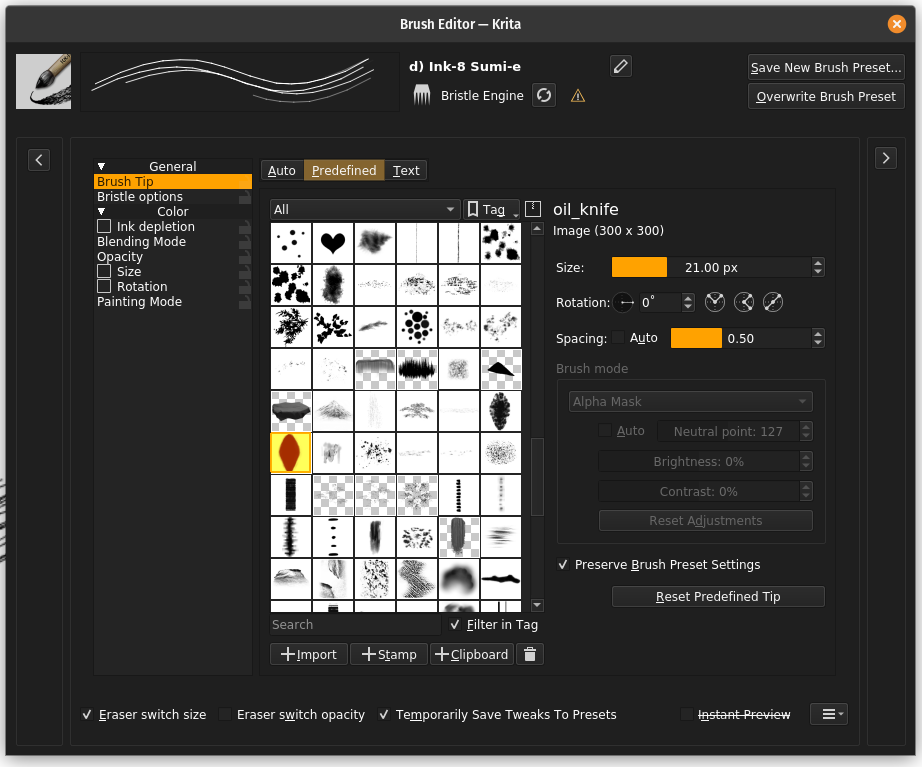
Task: Open the All tag filter dropdown
Action: 365,209
